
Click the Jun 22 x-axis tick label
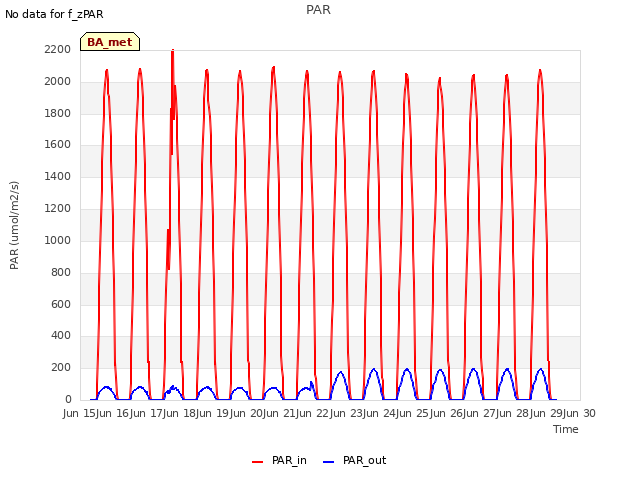point(314,413)
